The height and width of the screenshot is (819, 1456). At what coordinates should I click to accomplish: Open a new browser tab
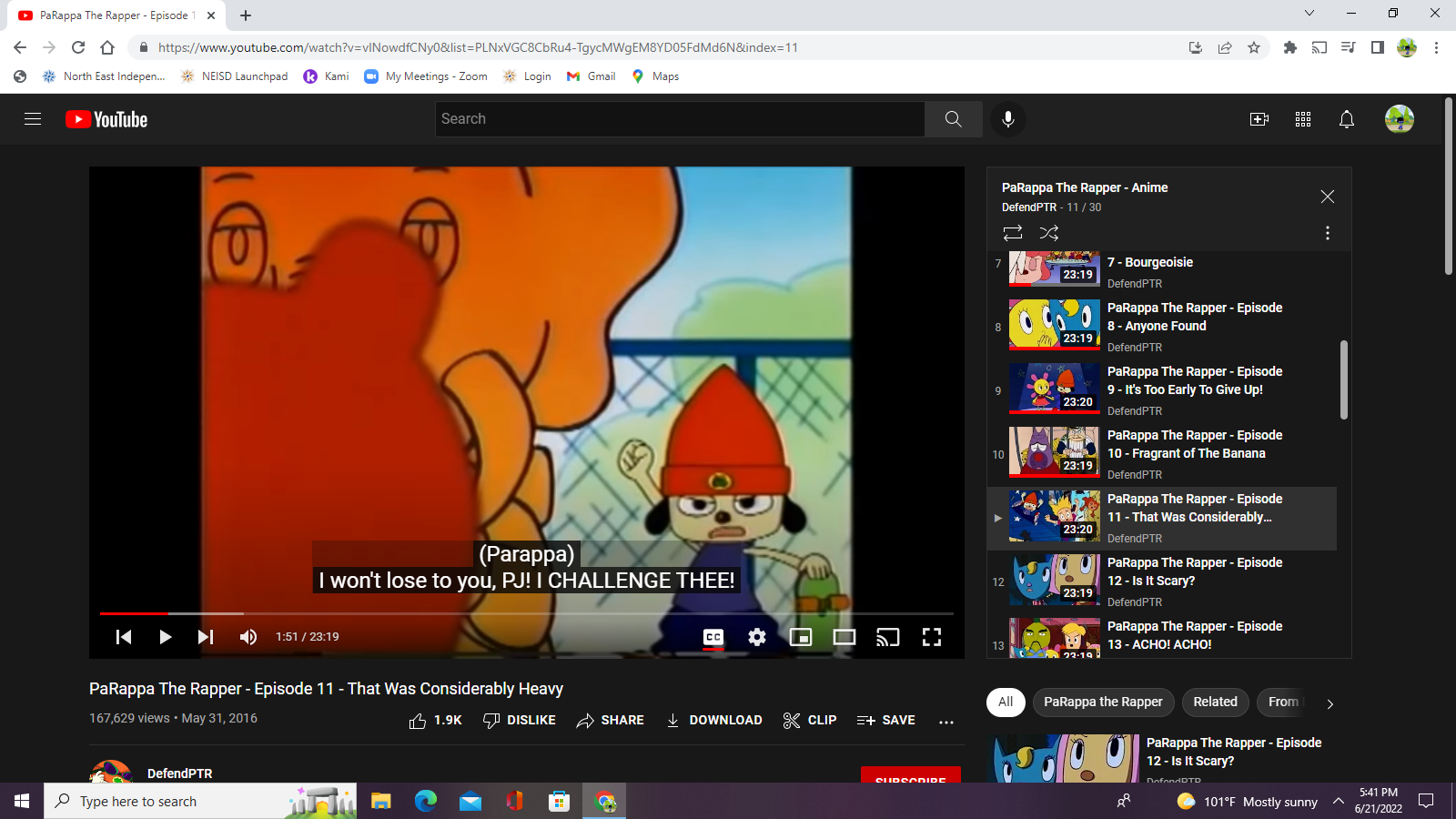point(246,15)
